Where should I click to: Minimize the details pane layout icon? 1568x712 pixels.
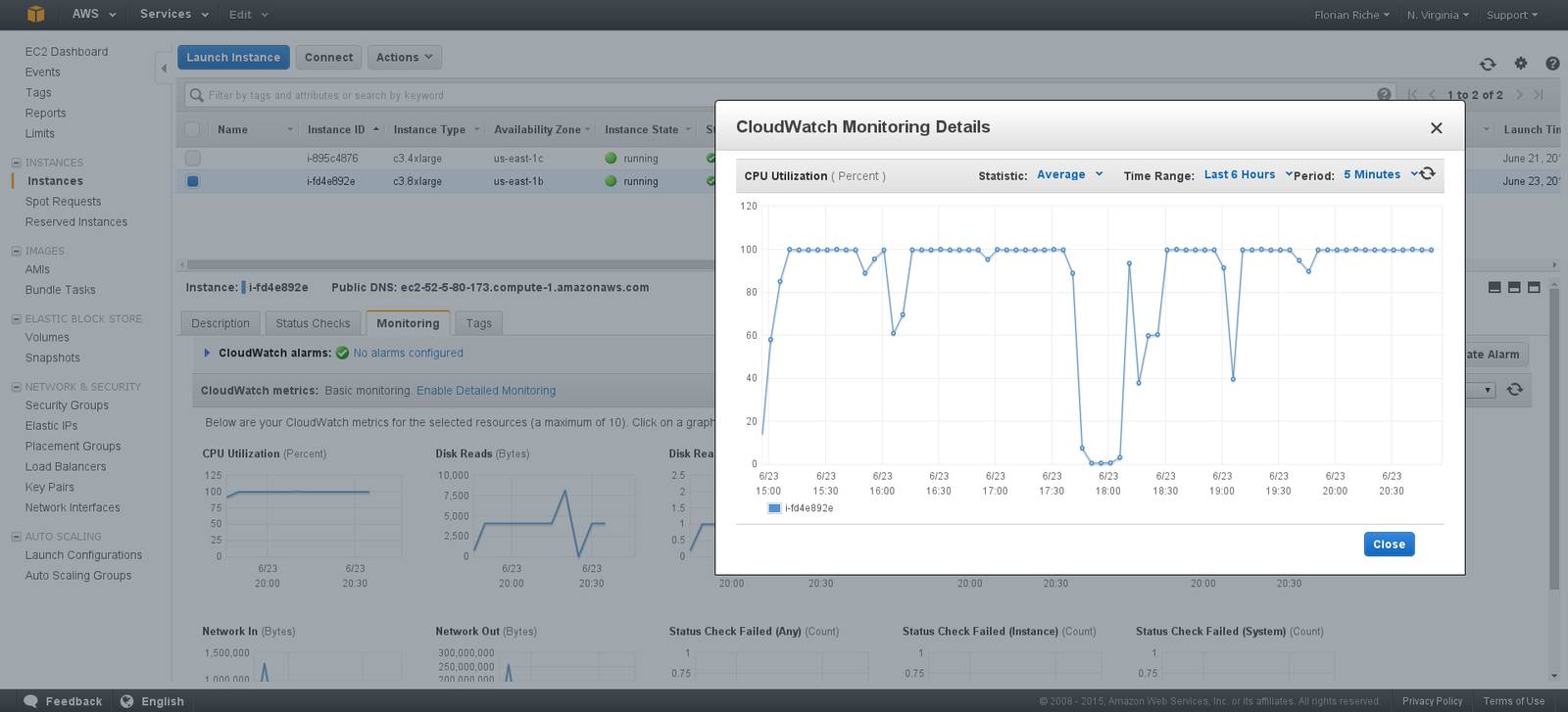pyautogui.click(x=1494, y=287)
